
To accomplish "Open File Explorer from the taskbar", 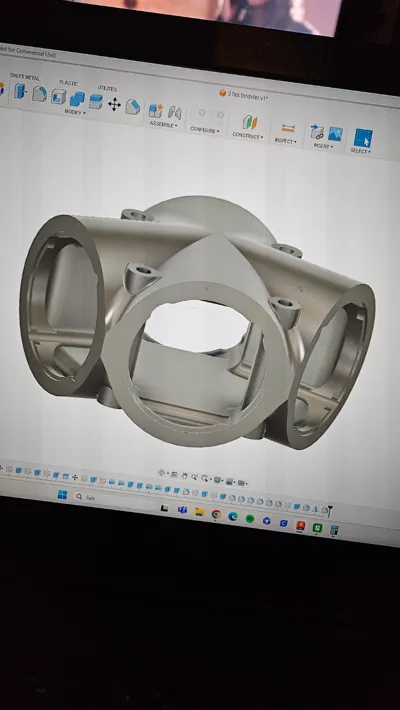I will 199,512.
